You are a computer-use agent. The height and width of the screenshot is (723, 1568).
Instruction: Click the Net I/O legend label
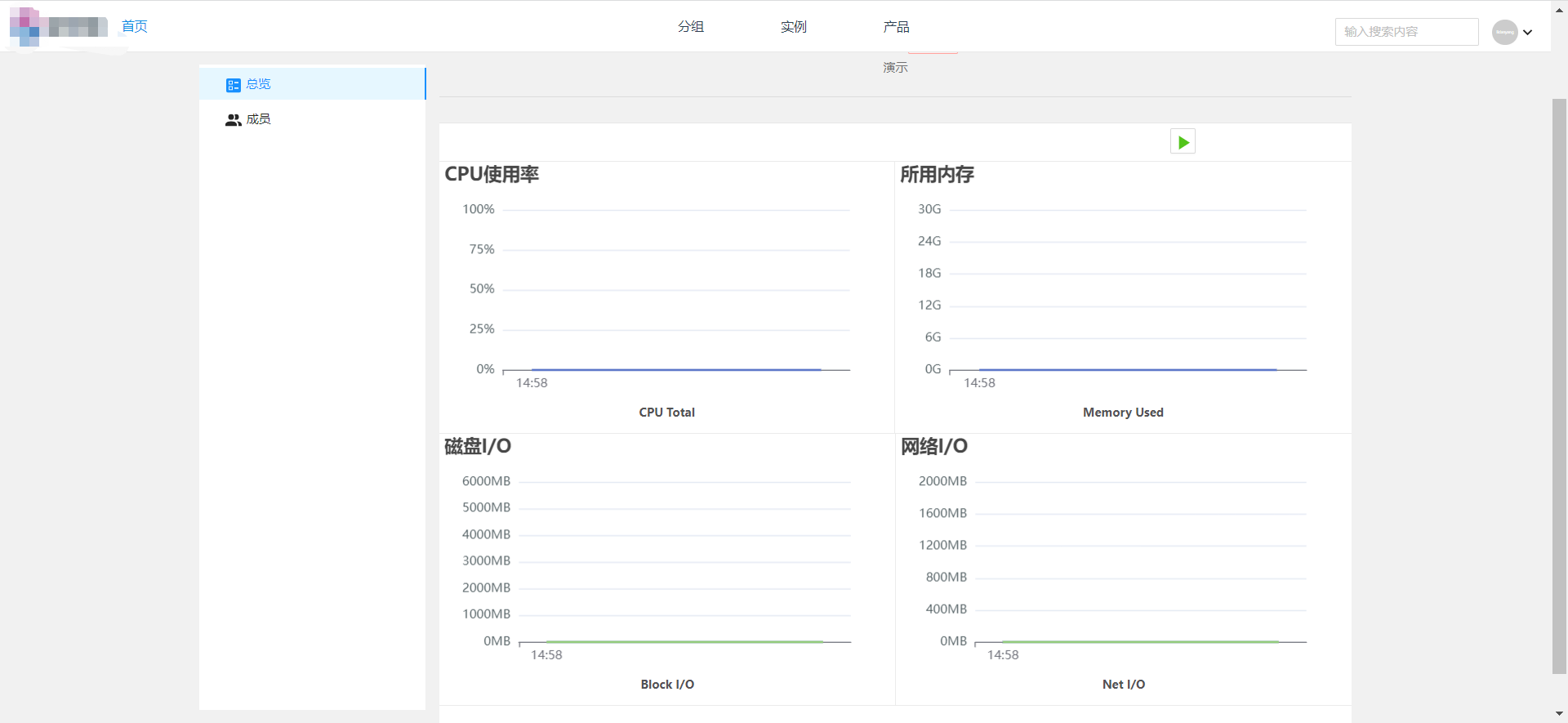[1124, 685]
